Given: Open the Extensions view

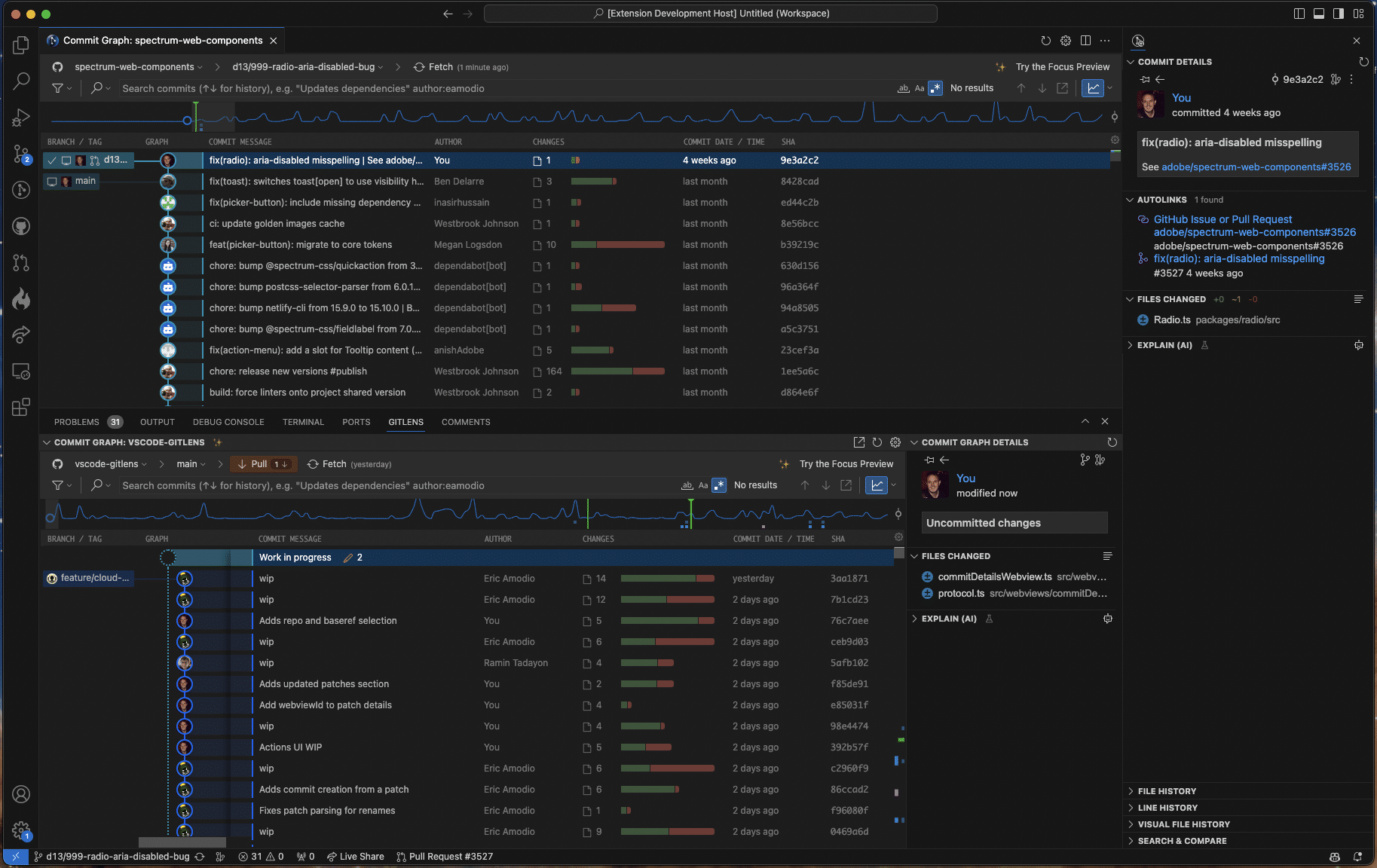Looking at the screenshot, I should 21,408.
